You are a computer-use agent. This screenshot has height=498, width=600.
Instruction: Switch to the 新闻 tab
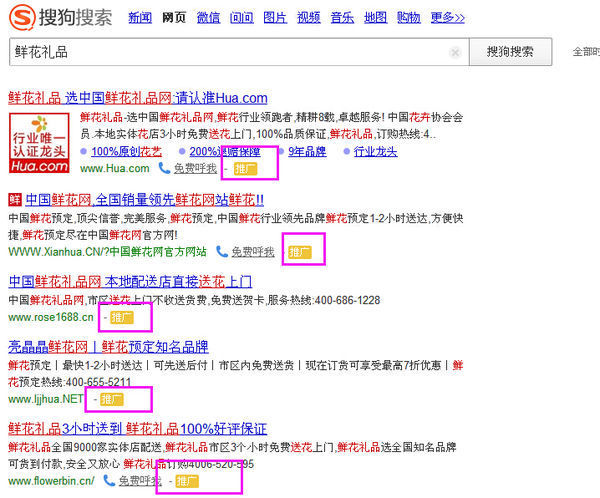click(x=140, y=18)
